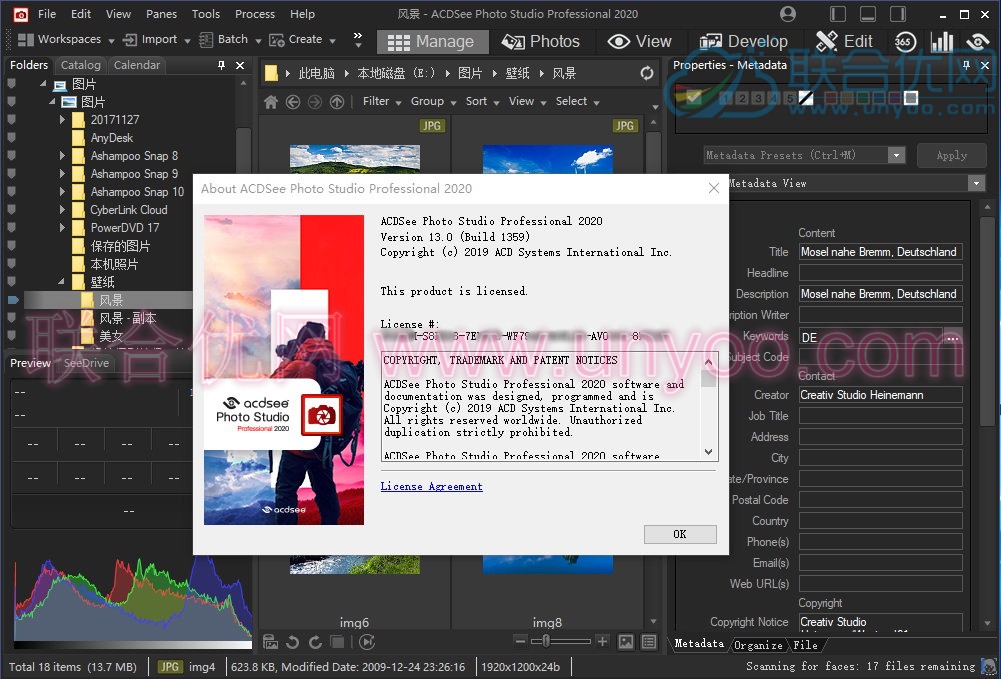The height and width of the screenshot is (679, 1001).
Task: Open the Message Center eye icon
Action: (977, 41)
